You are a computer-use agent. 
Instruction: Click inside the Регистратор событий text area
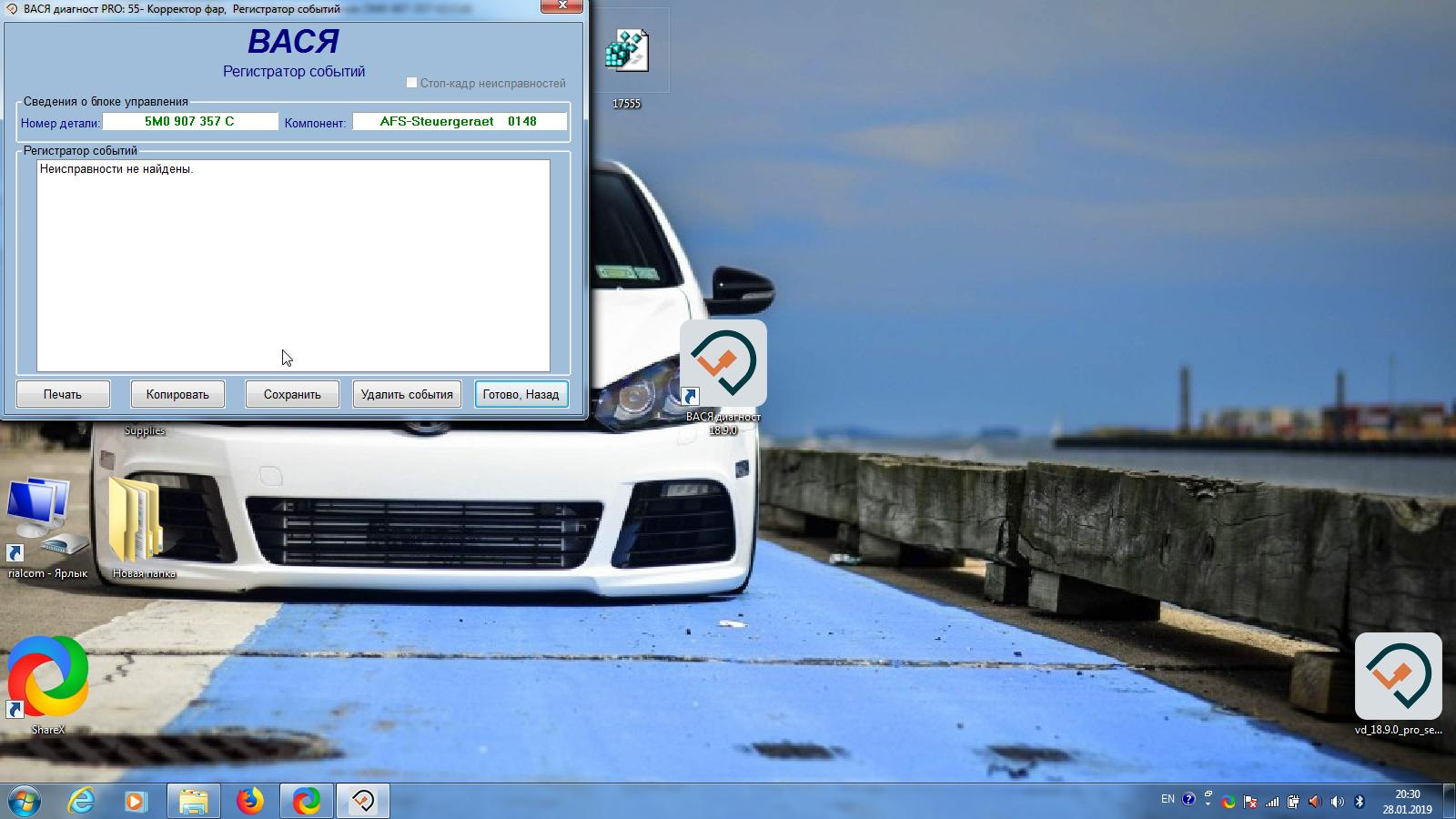click(x=293, y=266)
